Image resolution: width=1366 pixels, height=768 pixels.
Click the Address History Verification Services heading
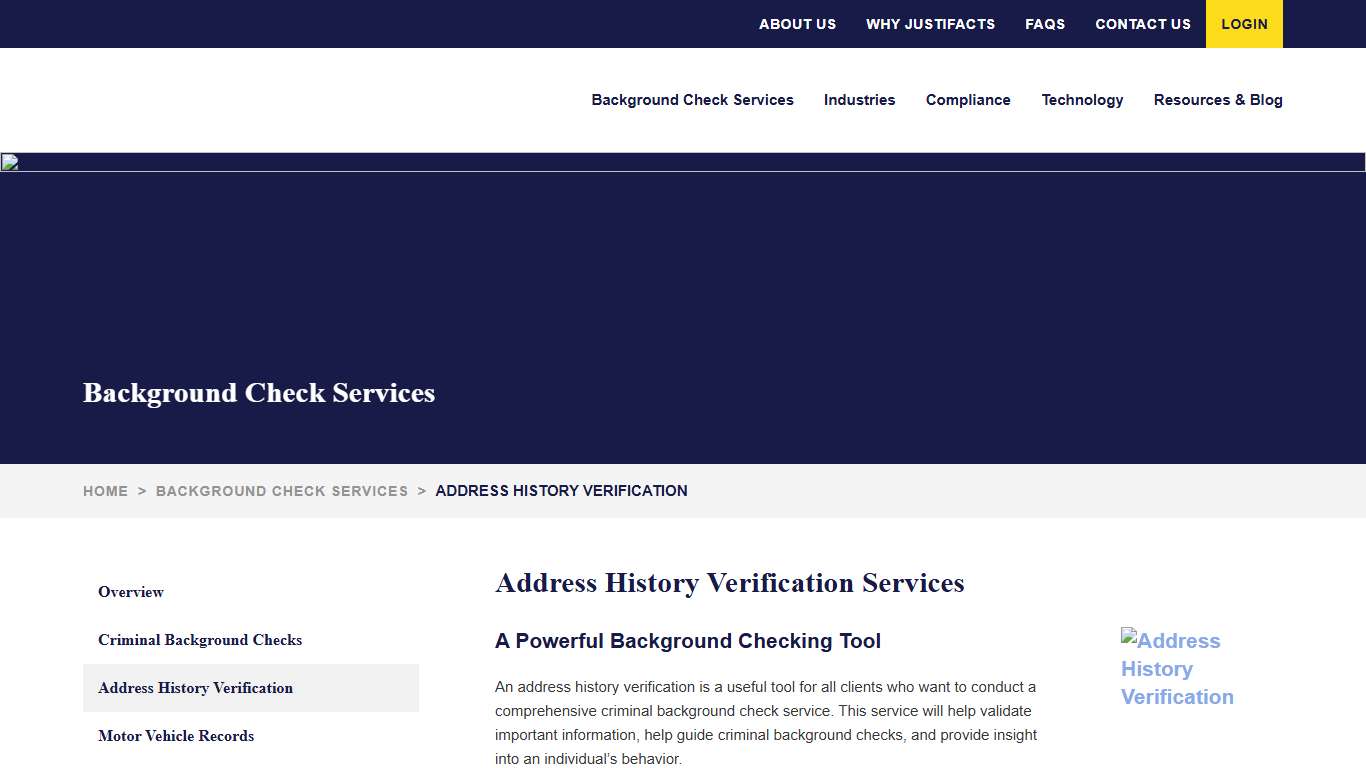pyautogui.click(x=729, y=583)
